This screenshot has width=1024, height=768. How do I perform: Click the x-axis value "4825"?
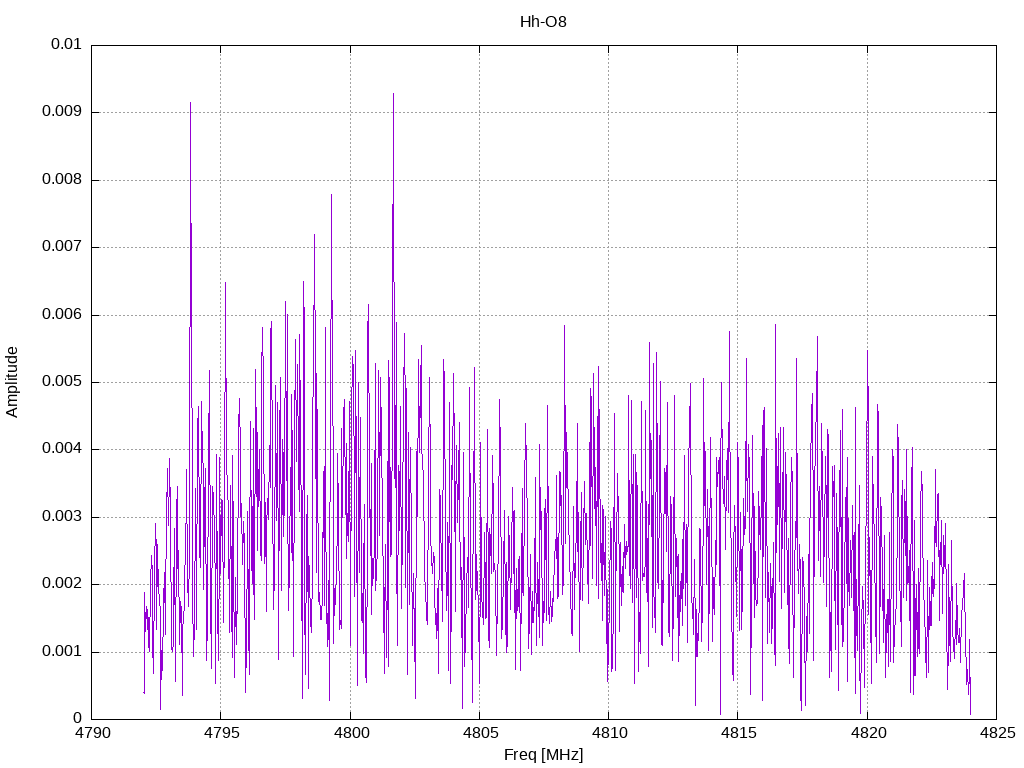coord(997,733)
